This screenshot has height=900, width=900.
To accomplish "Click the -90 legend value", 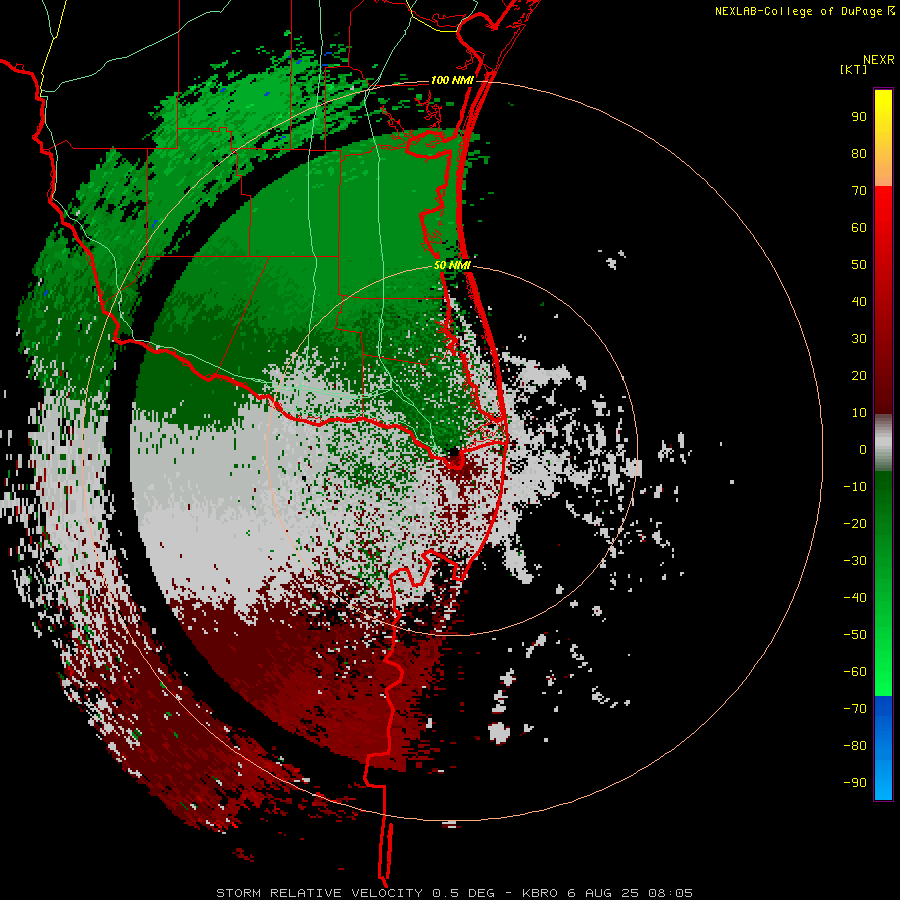I will (855, 783).
